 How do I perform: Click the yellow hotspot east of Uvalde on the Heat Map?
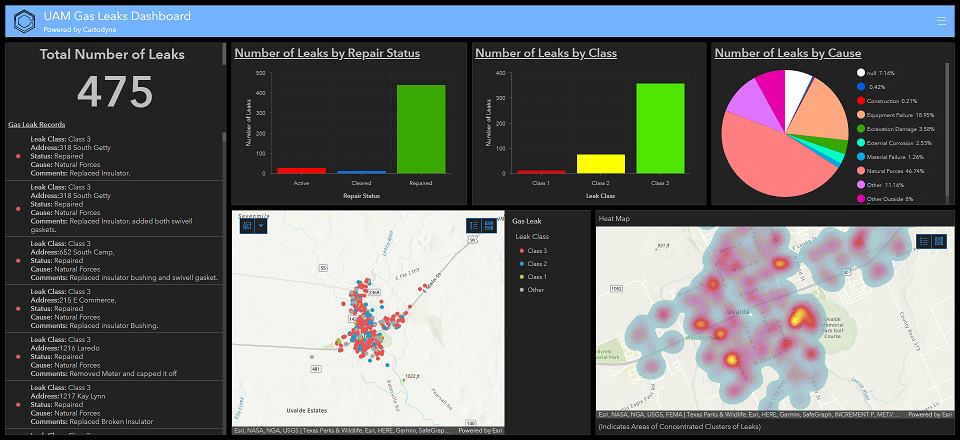[x=798, y=316]
